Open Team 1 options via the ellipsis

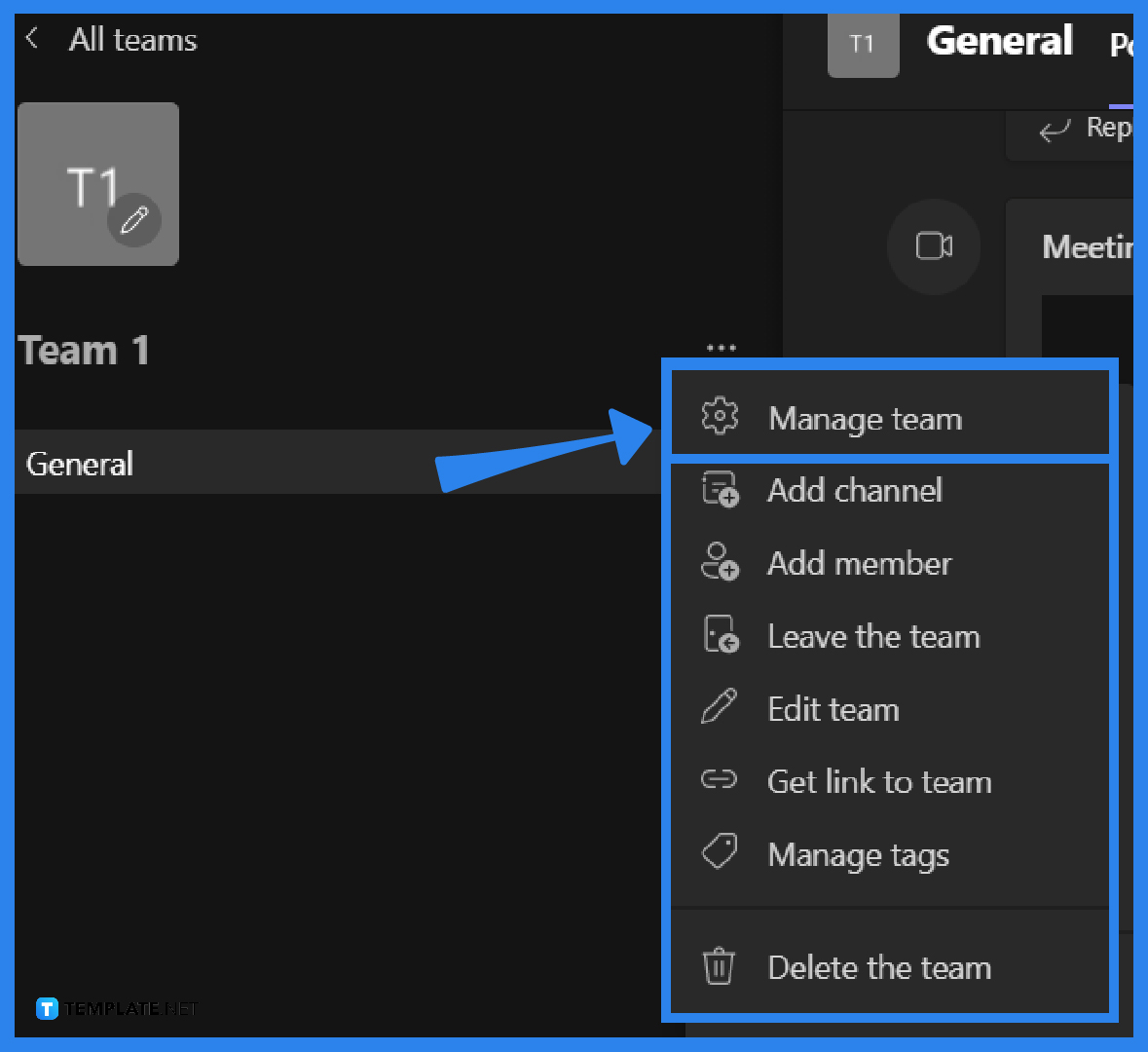[x=721, y=348]
